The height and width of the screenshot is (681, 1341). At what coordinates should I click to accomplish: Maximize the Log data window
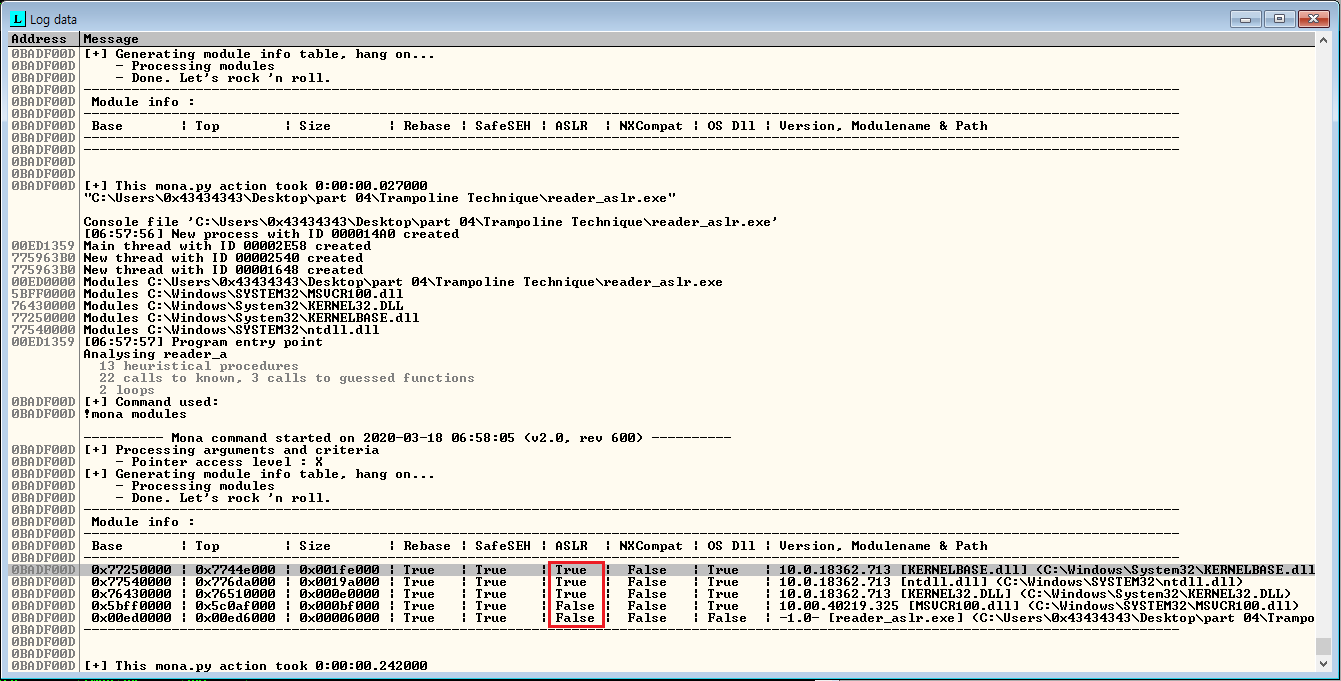[1278, 18]
